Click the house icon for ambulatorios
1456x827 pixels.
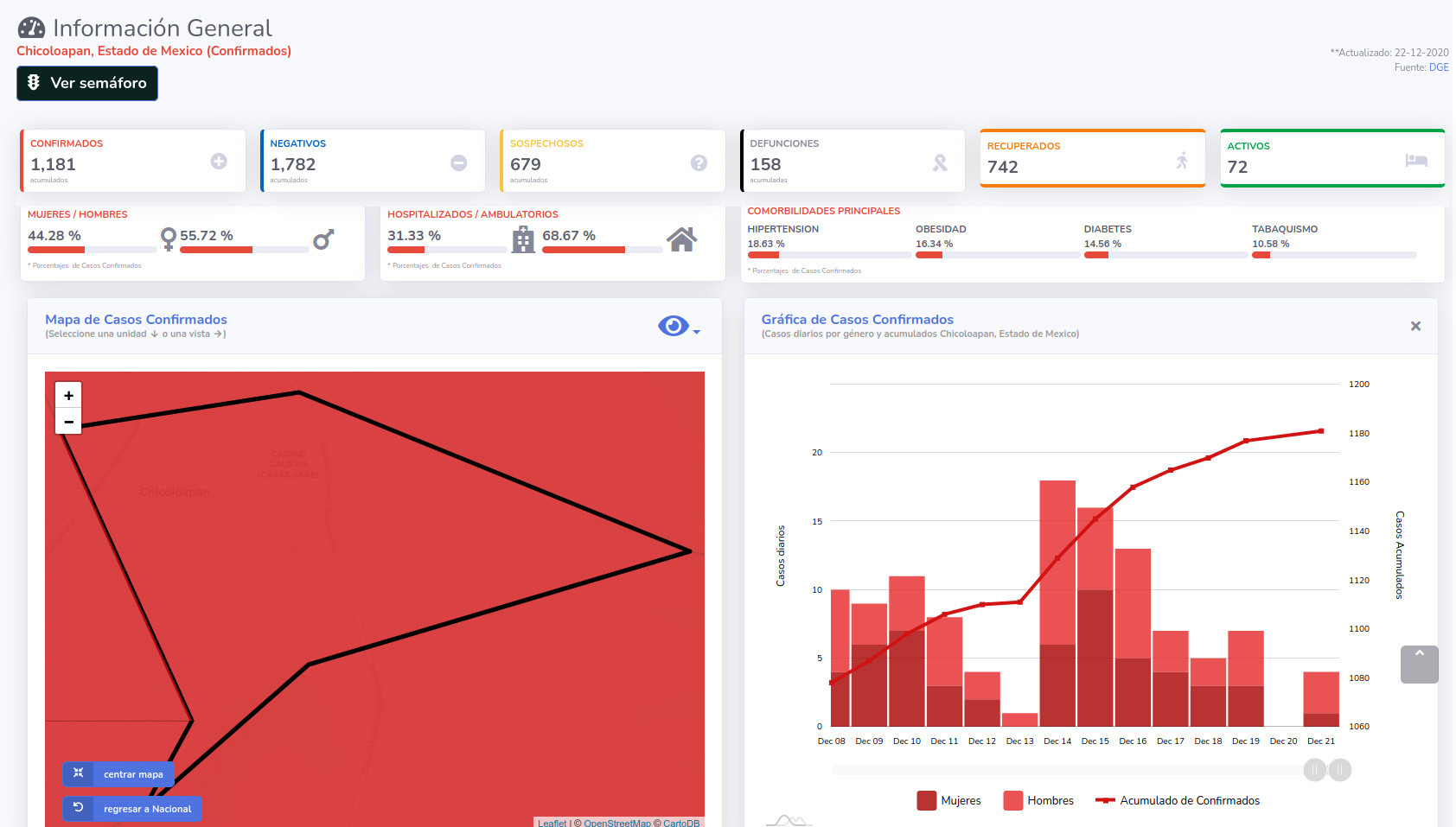tap(681, 239)
